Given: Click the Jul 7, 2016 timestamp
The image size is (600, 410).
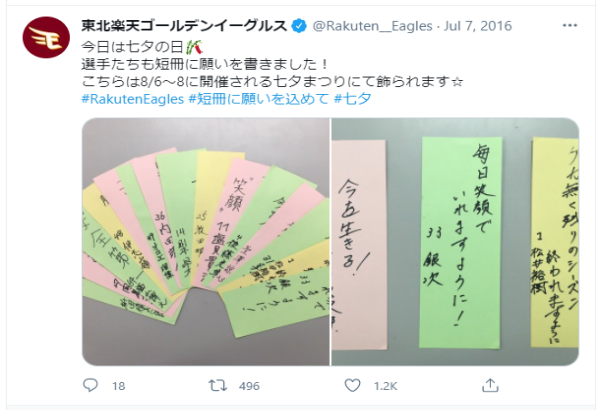Looking at the screenshot, I should coord(478,26).
